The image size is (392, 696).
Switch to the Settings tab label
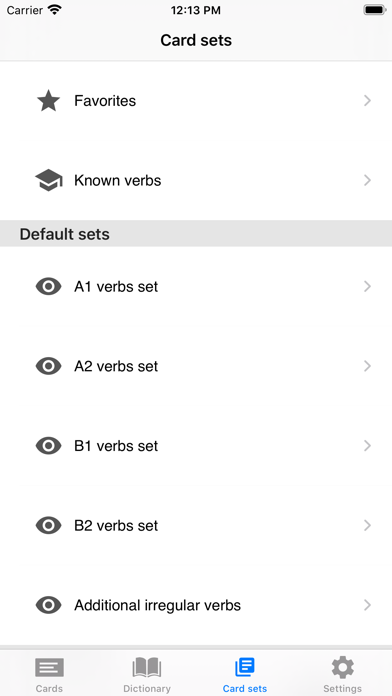(x=342, y=688)
